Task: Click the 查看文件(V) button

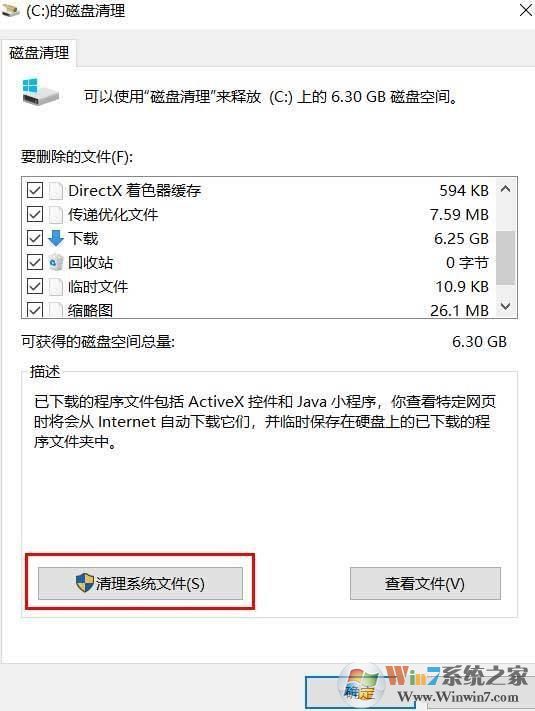Action: 425,583
